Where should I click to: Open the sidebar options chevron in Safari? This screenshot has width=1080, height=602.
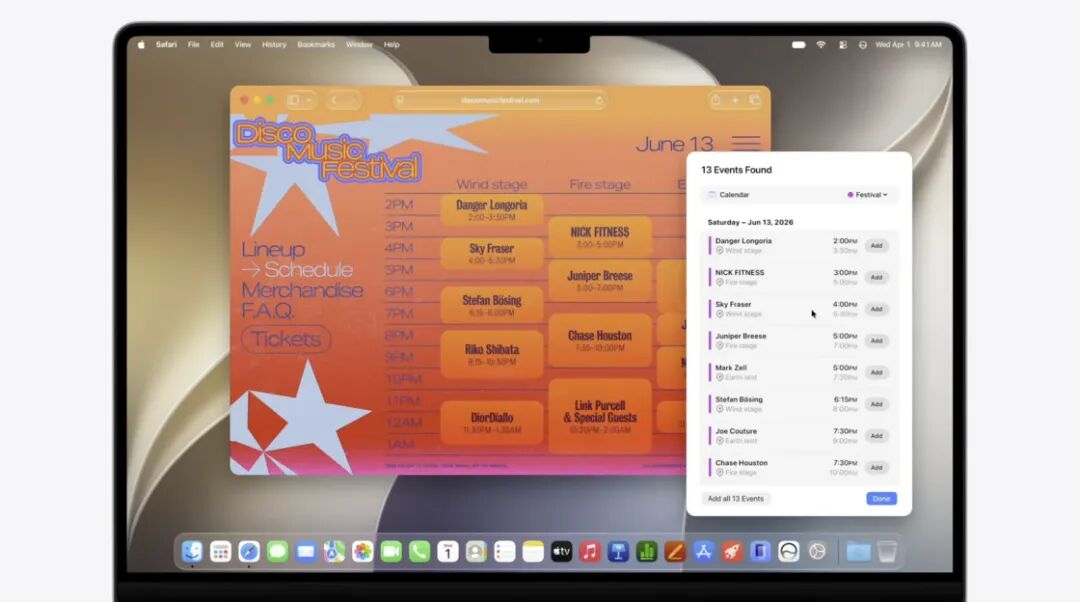click(309, 101)
